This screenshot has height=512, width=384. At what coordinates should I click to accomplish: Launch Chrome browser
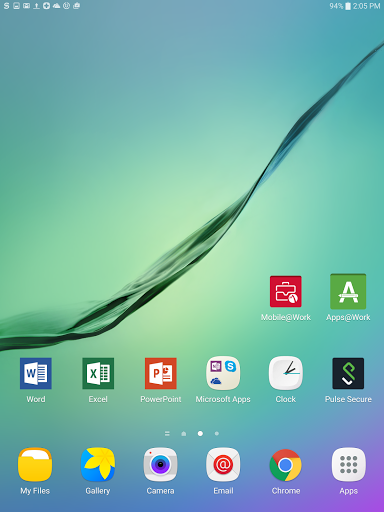(x=286, y=465)
